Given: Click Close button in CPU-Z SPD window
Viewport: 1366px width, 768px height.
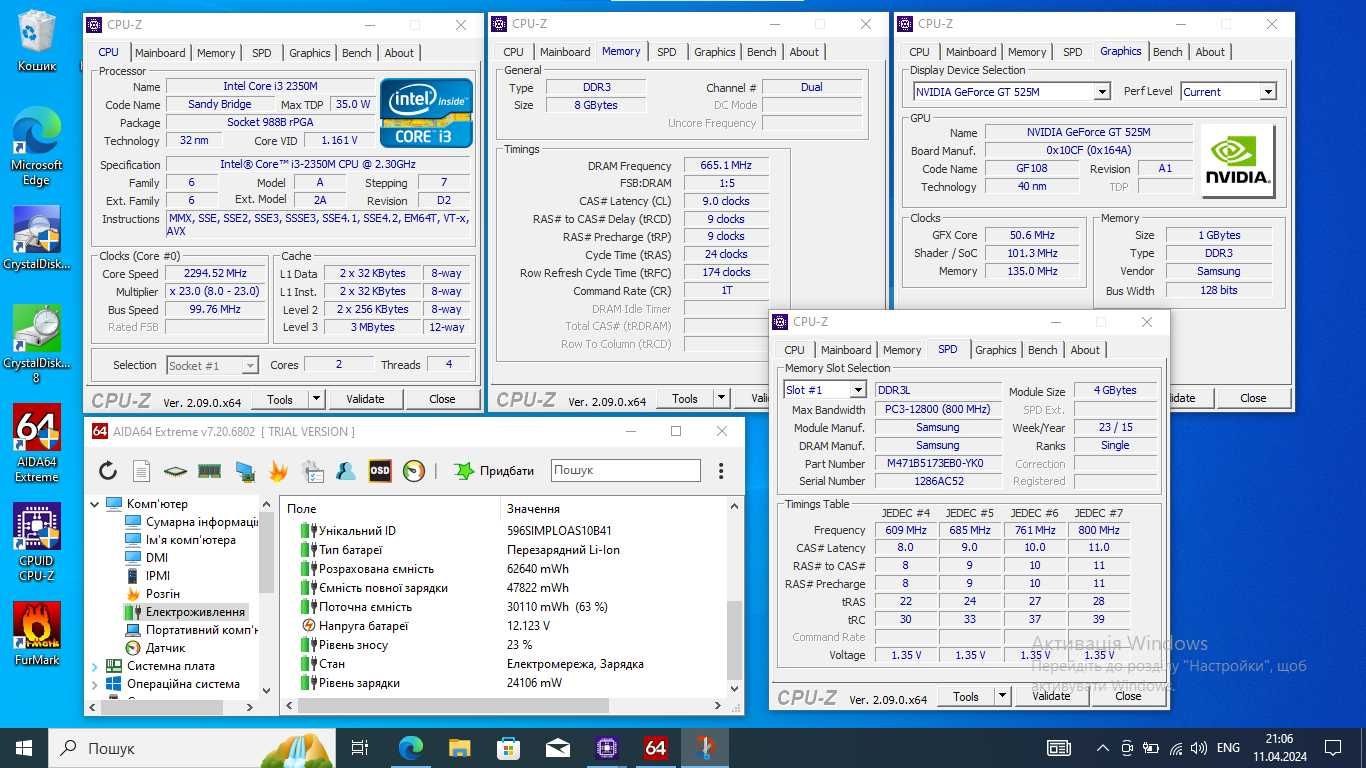Looking at the screenshot, I should click(1128, 696).
